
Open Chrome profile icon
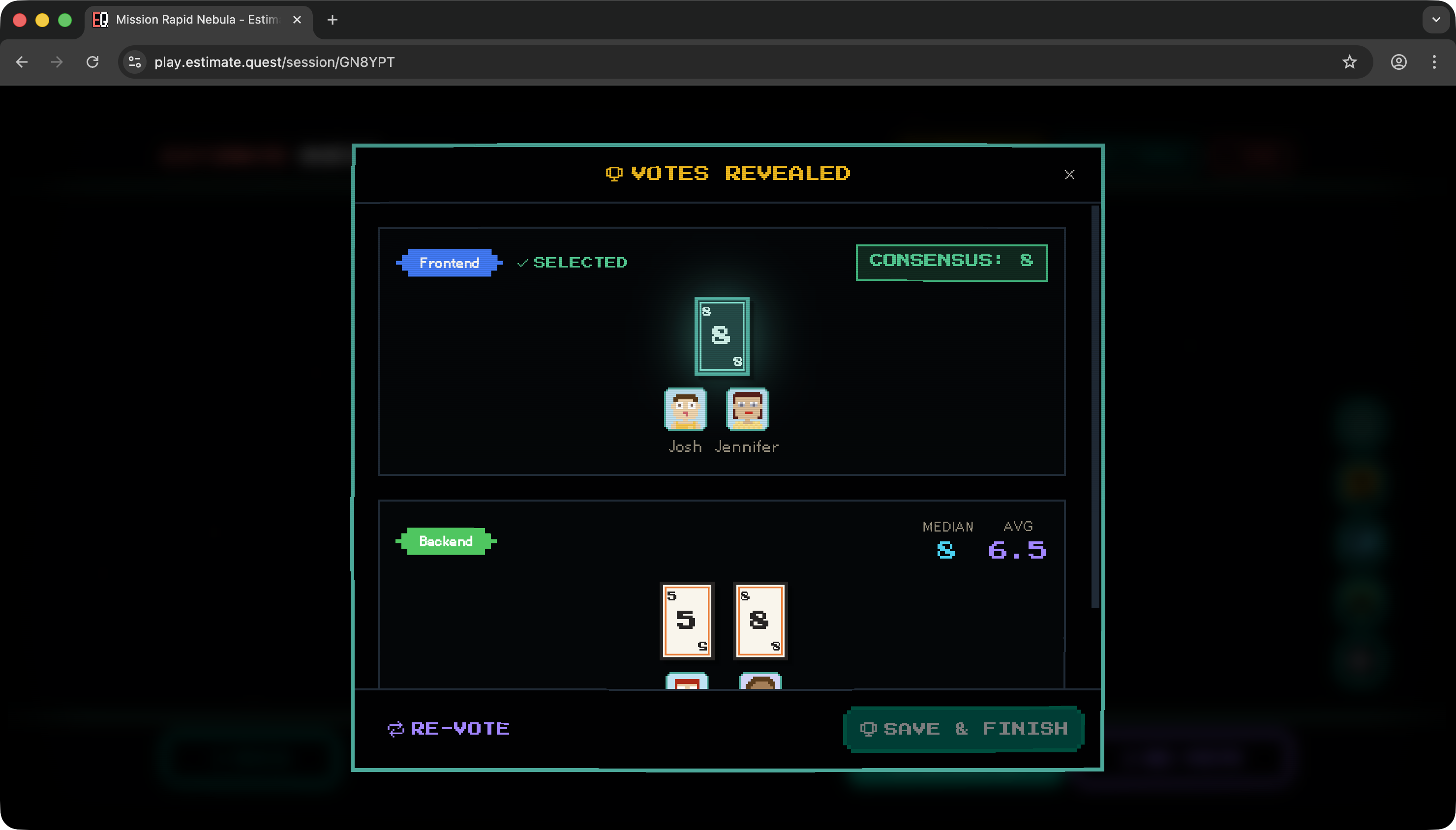[x=1398, y=62]
